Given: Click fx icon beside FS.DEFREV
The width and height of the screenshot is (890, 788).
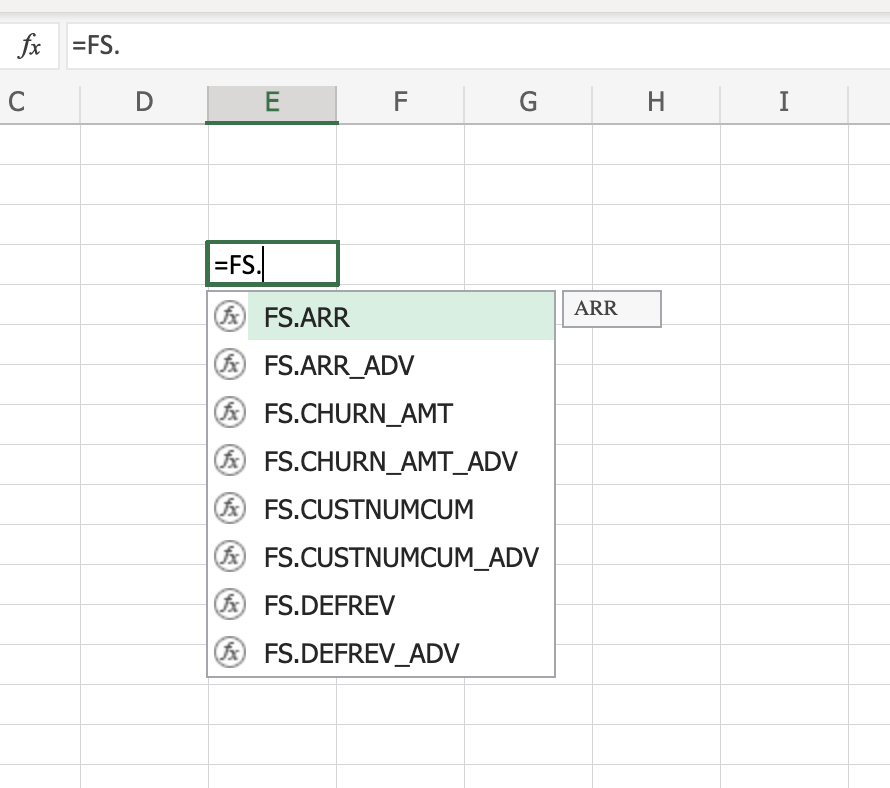Looking at the screenshot, I should tap(230, 604).
